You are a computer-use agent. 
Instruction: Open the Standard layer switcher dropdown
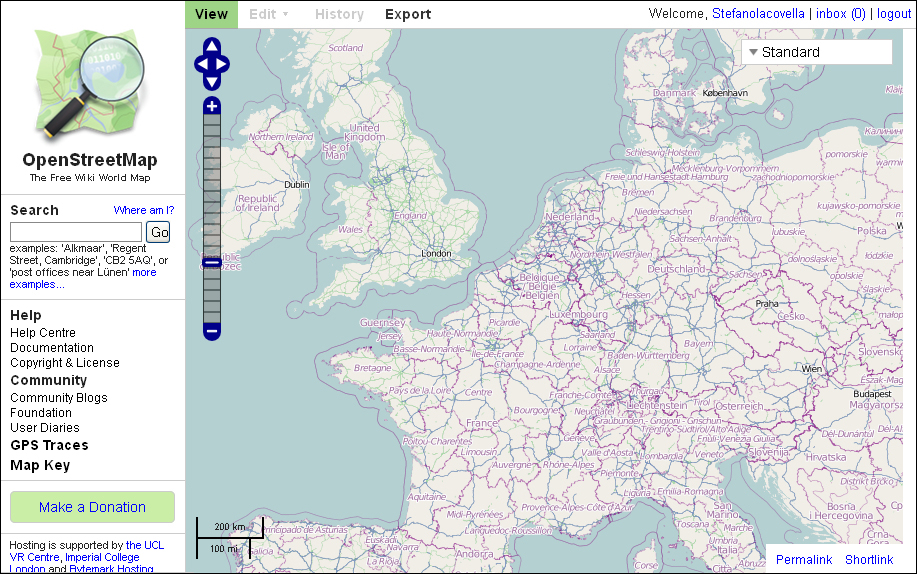[x=816, y=52]
